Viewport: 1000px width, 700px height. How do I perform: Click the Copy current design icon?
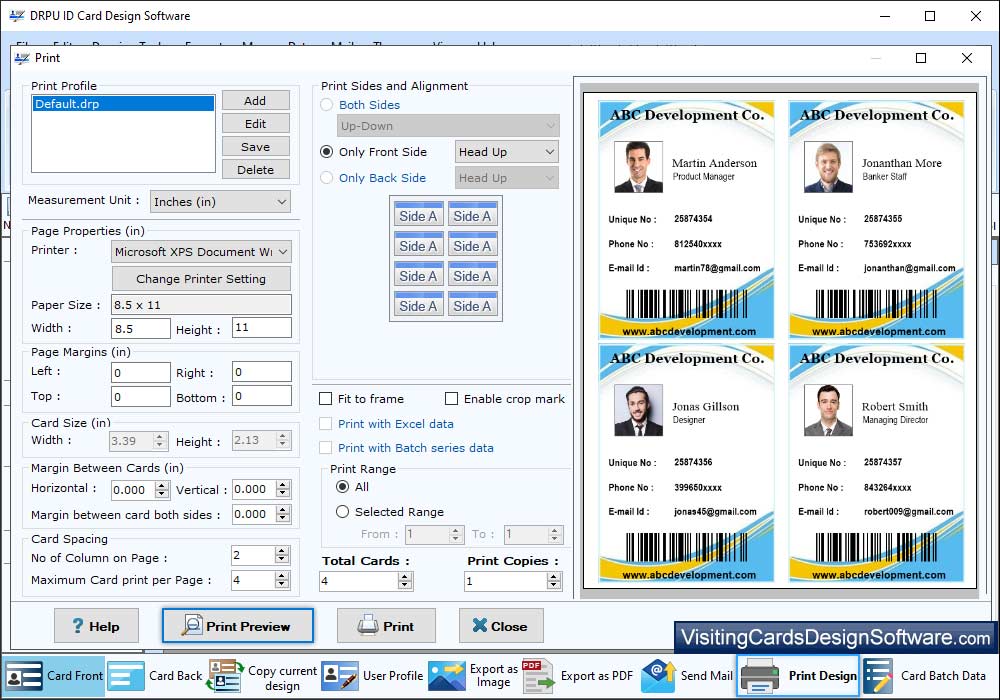pos(225,676)
